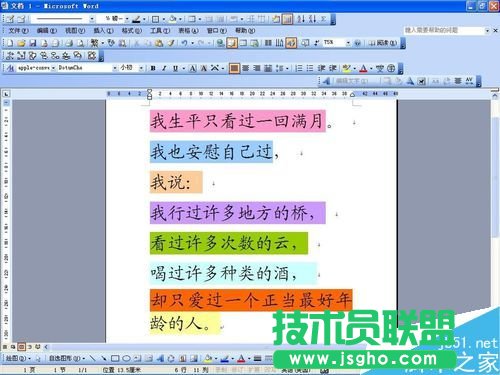Open the 文件 (File) menu
500x375 pixels.
coord(18,31)
